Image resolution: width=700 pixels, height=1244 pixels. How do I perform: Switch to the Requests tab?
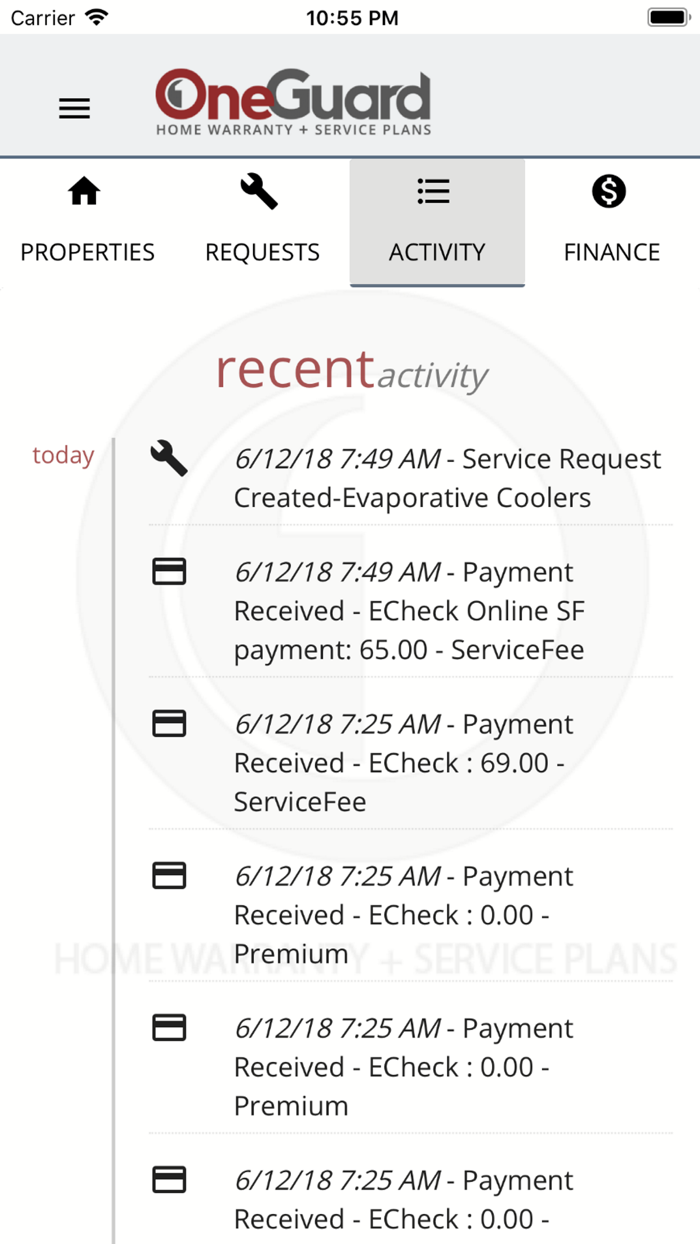[262, 252]
